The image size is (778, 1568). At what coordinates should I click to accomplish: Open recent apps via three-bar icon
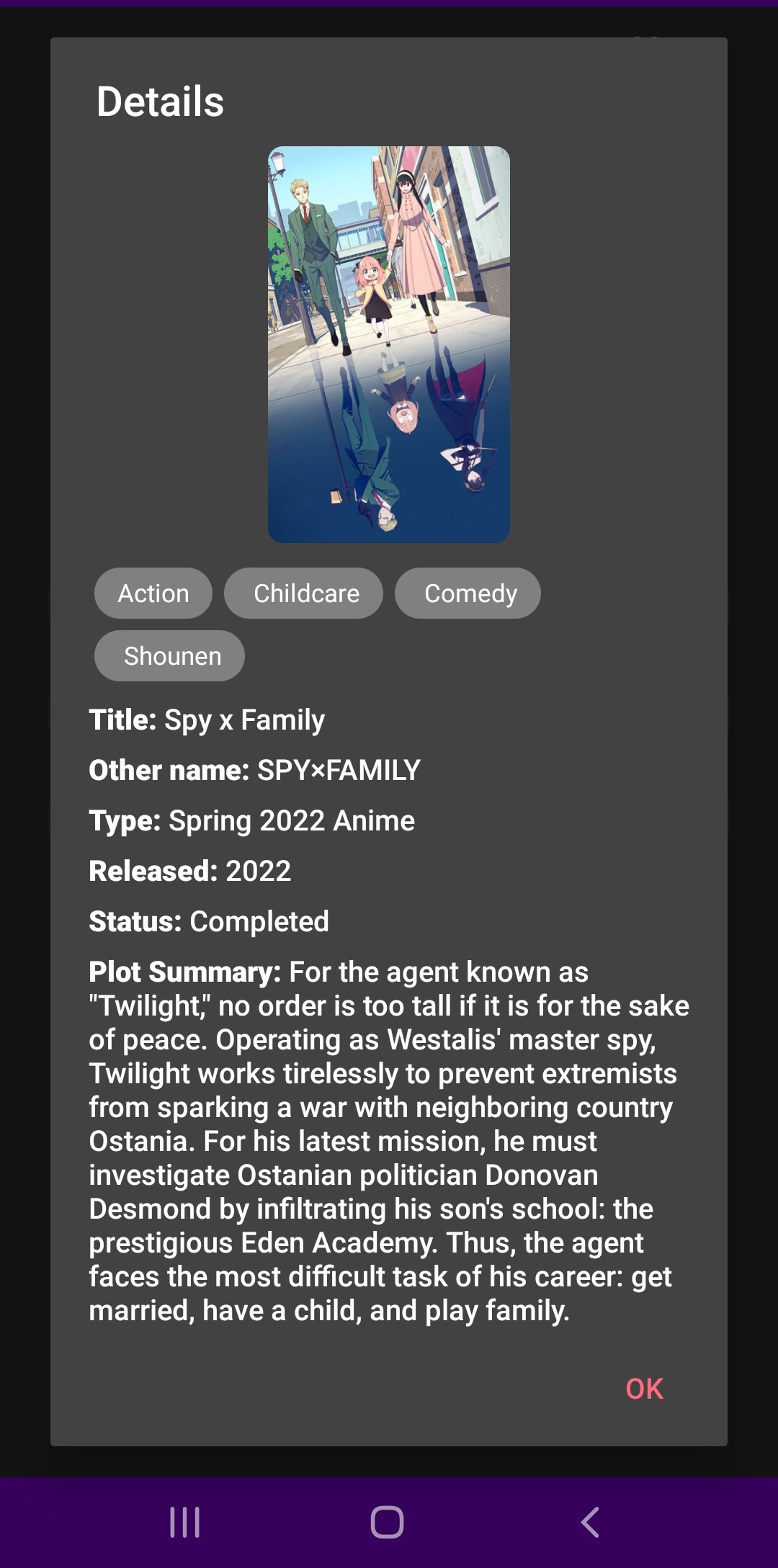[x=184, y=1522]
